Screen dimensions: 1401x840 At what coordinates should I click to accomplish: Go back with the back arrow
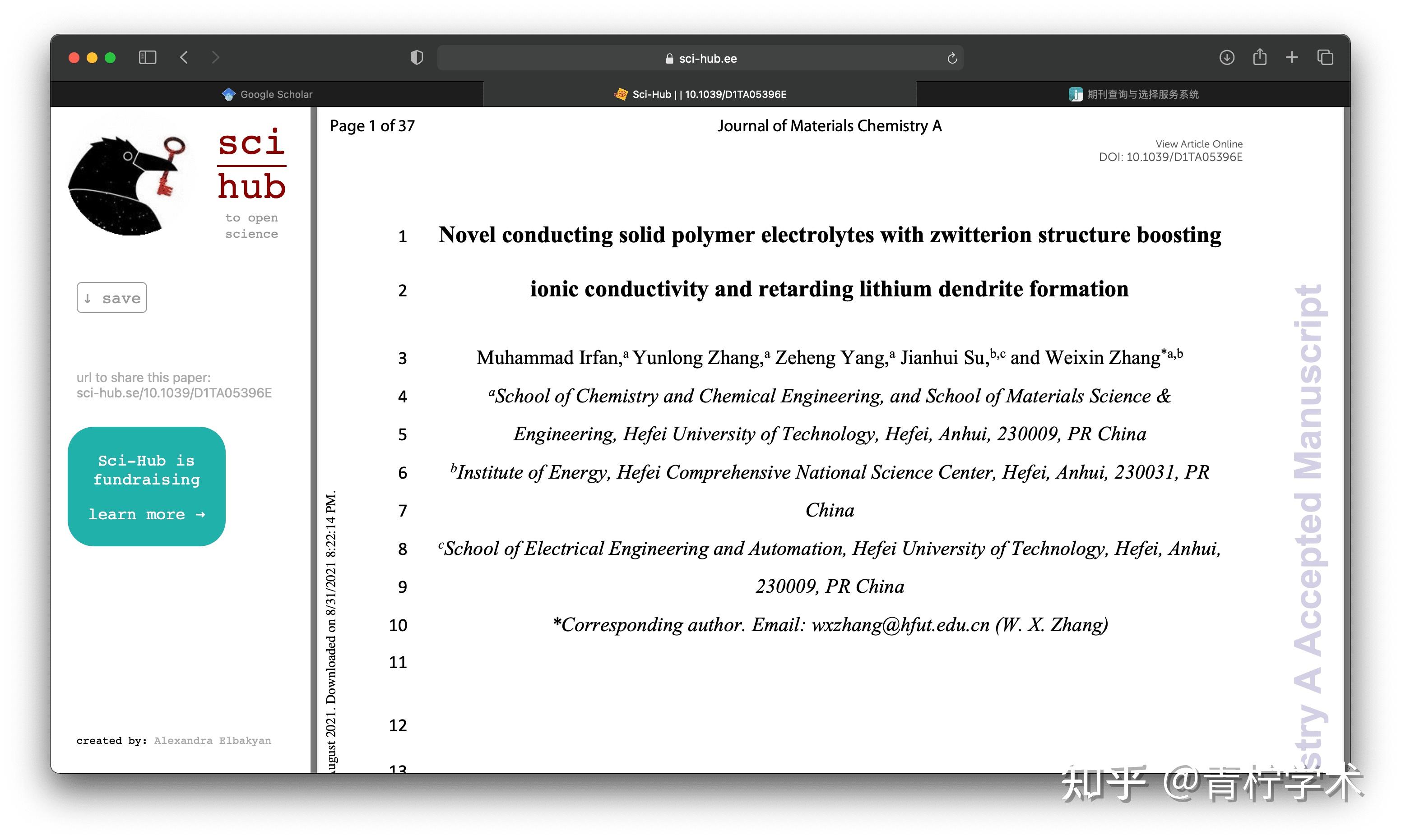[184, 57]
